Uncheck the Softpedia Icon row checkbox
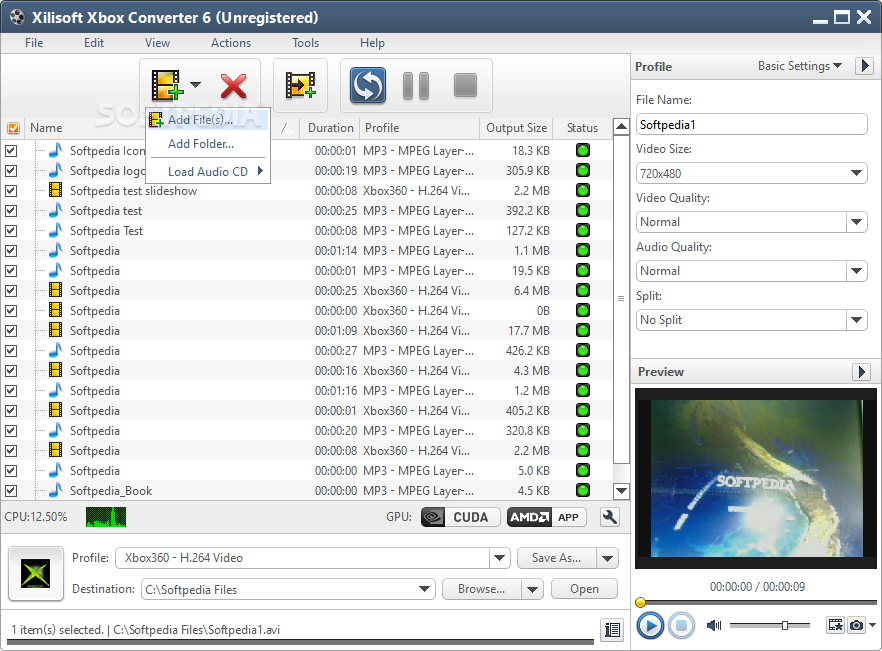Image resolution: width=882 pixels, height=651 pixels. 11,151
